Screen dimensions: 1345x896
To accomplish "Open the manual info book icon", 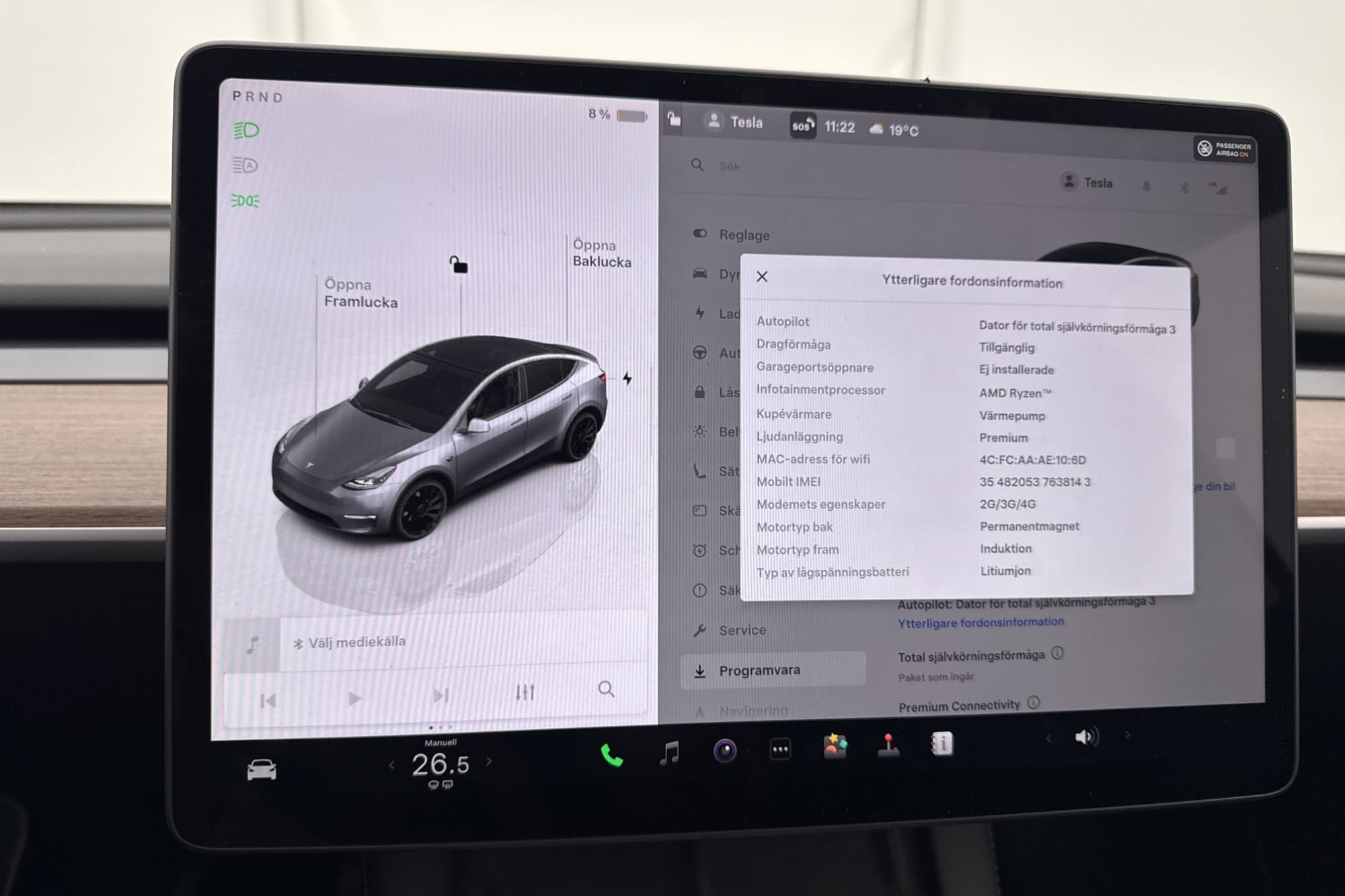I will tap(941, 743).
